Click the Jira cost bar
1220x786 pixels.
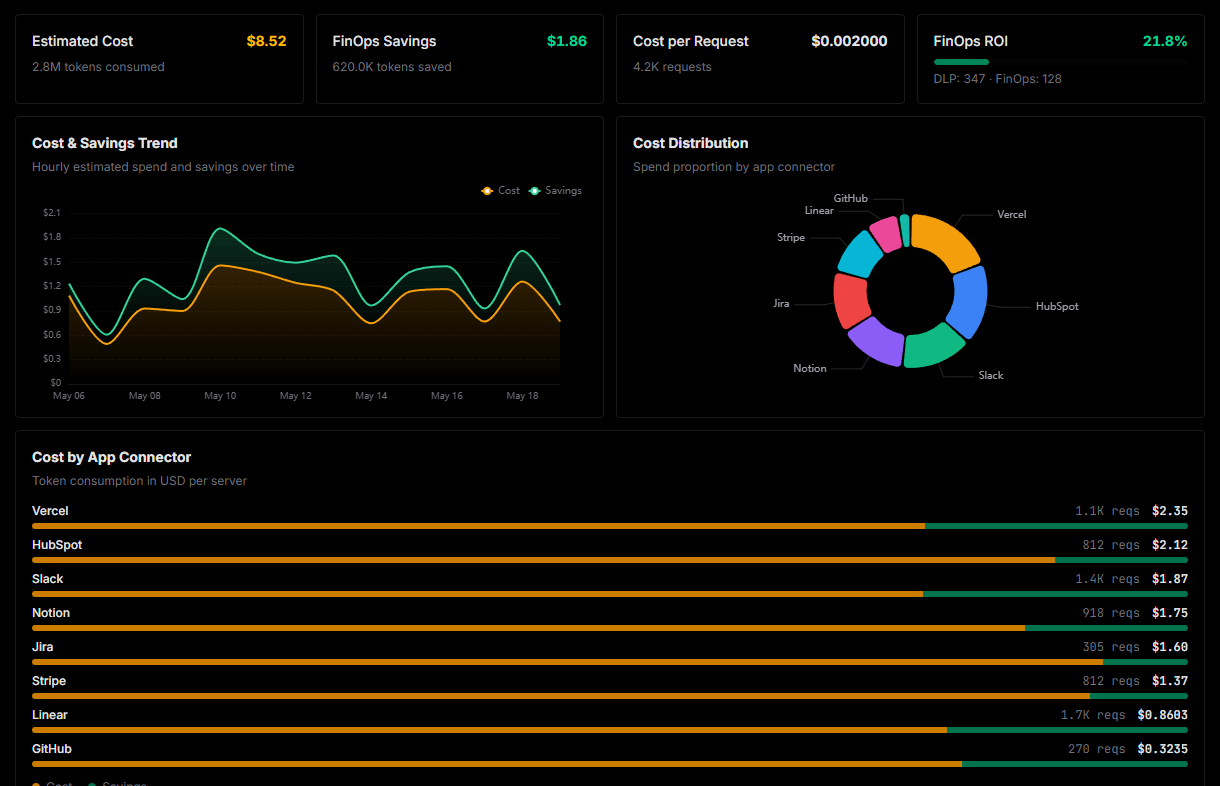tap(610, 662)
